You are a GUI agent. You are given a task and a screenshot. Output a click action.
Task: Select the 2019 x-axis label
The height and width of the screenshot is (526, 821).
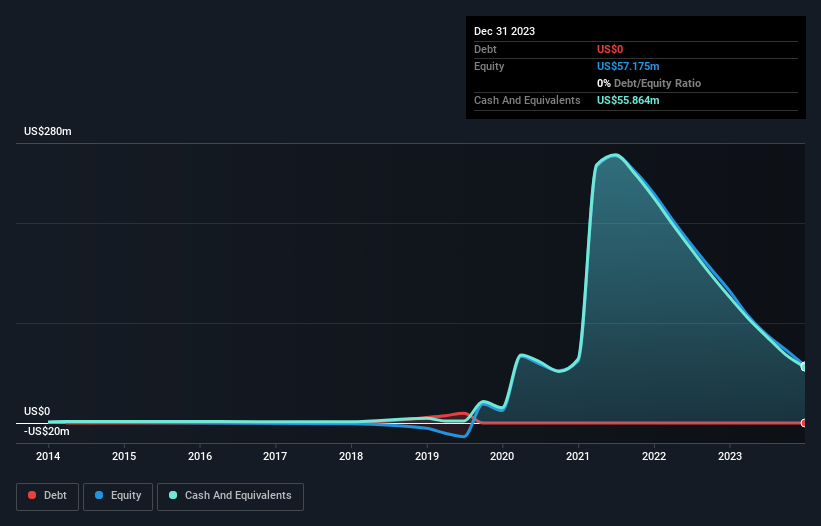427,456
